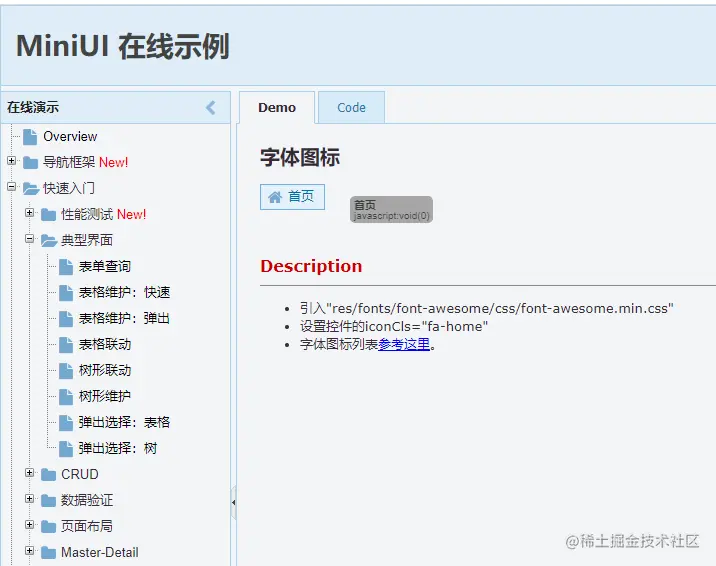This screenshot has height=566, width=716.
Task: Click the 树形维护 document icon
Action: [x=66, y=397]
